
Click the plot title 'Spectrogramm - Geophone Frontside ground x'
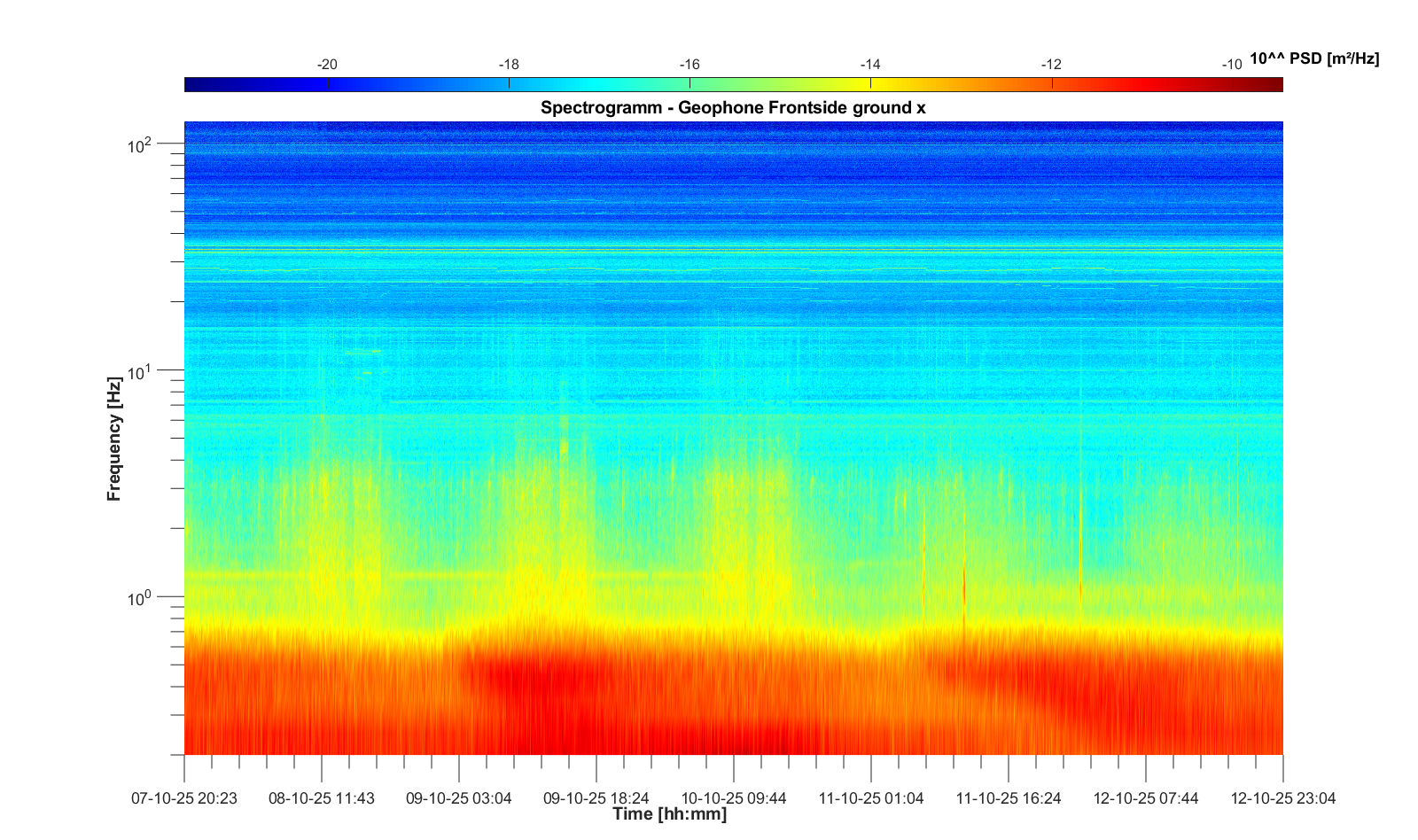coord(733,108)
